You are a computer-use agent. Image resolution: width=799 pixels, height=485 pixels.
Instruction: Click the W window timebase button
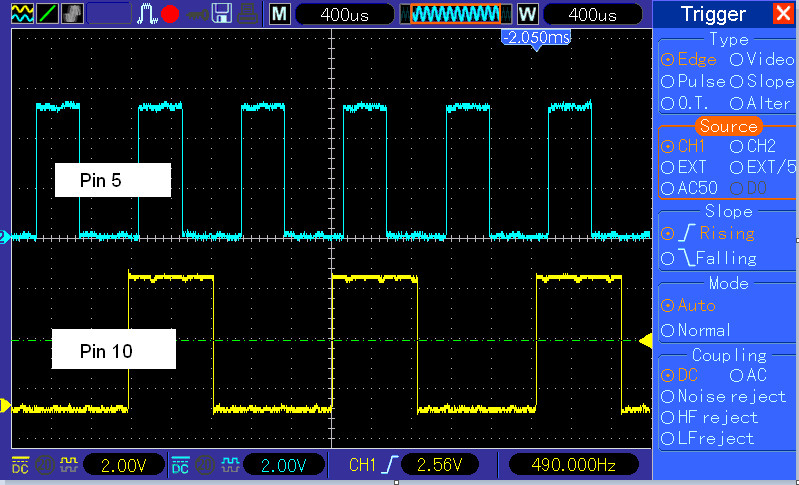[527, 14]
